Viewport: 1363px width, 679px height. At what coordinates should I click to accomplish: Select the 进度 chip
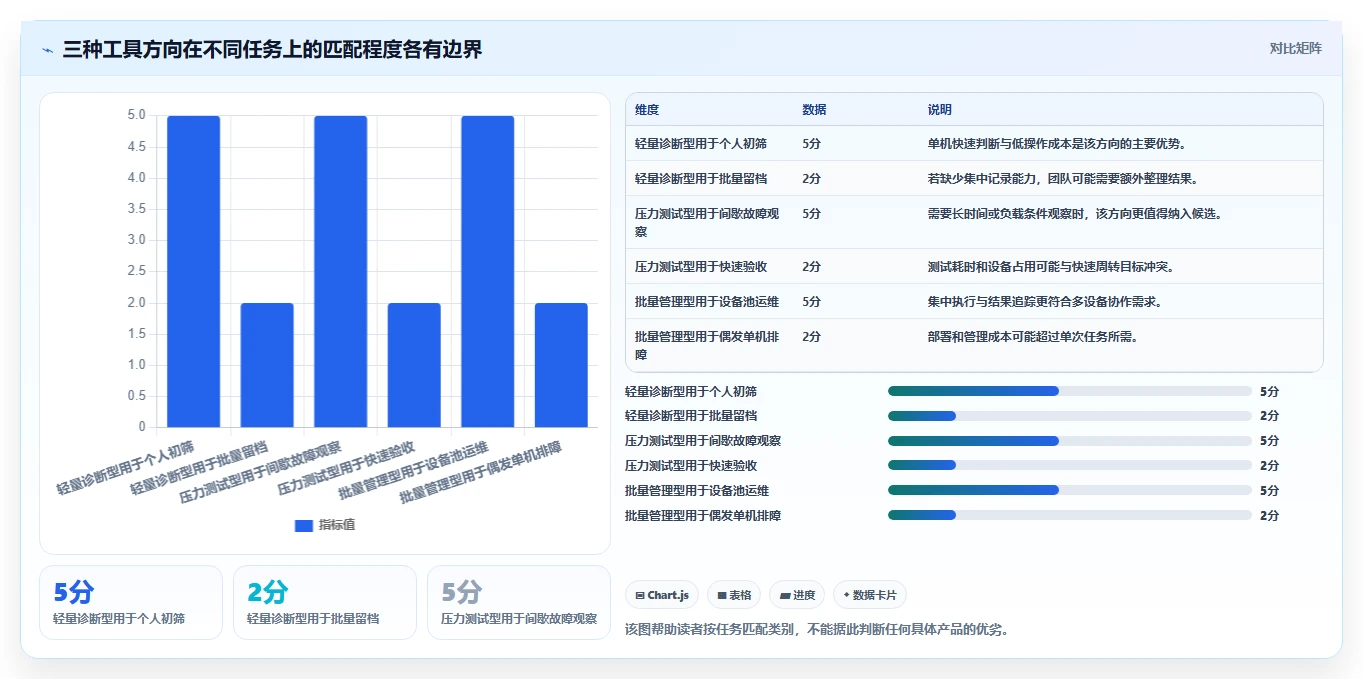click(x=797, y=595)
